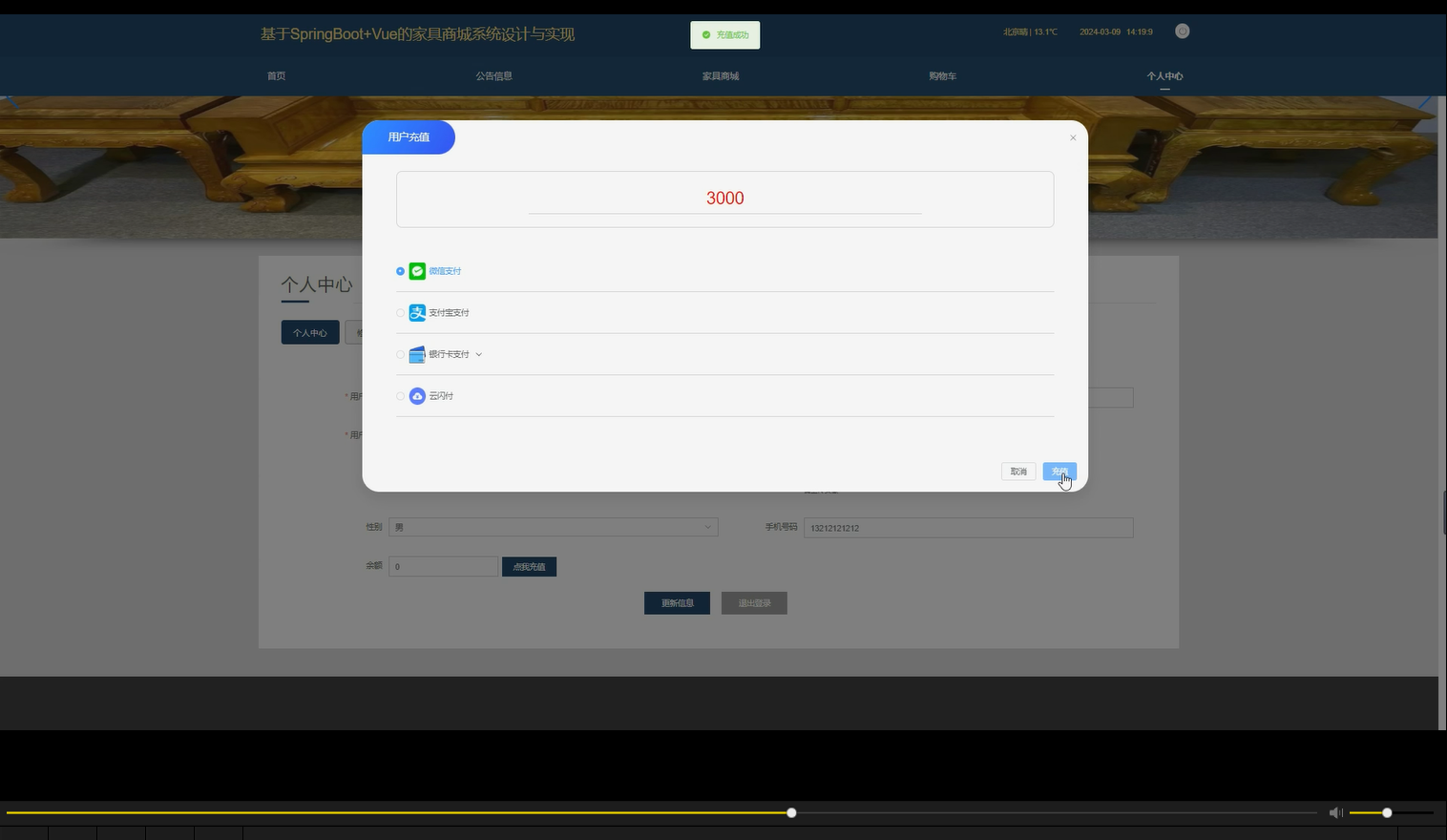Open the 性别 gender dropdown showing 男
The width and height of the screenshot is (1447, 840).
click(553, 527)
